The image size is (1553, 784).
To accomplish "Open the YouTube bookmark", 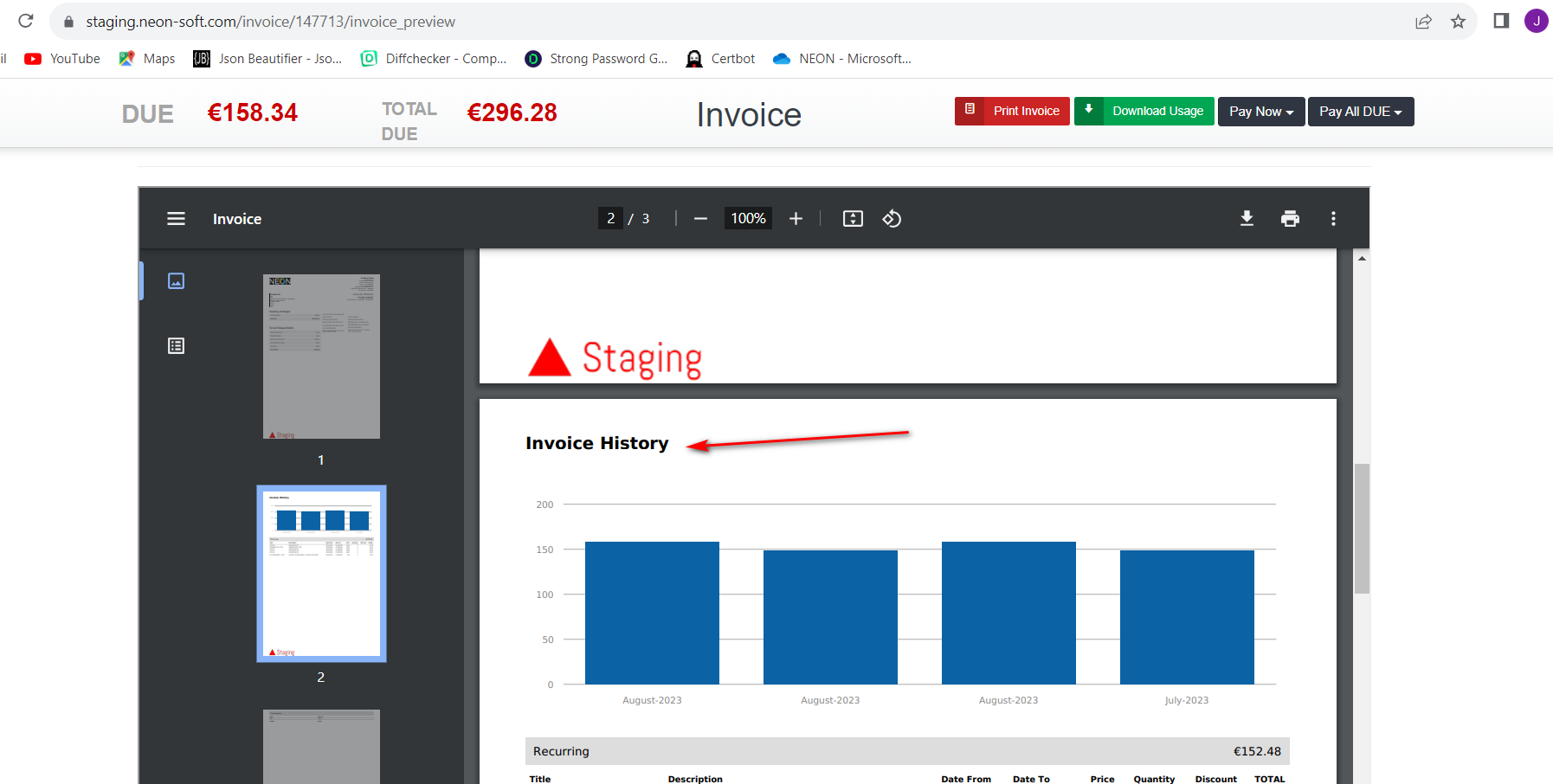I will point(63,59).
